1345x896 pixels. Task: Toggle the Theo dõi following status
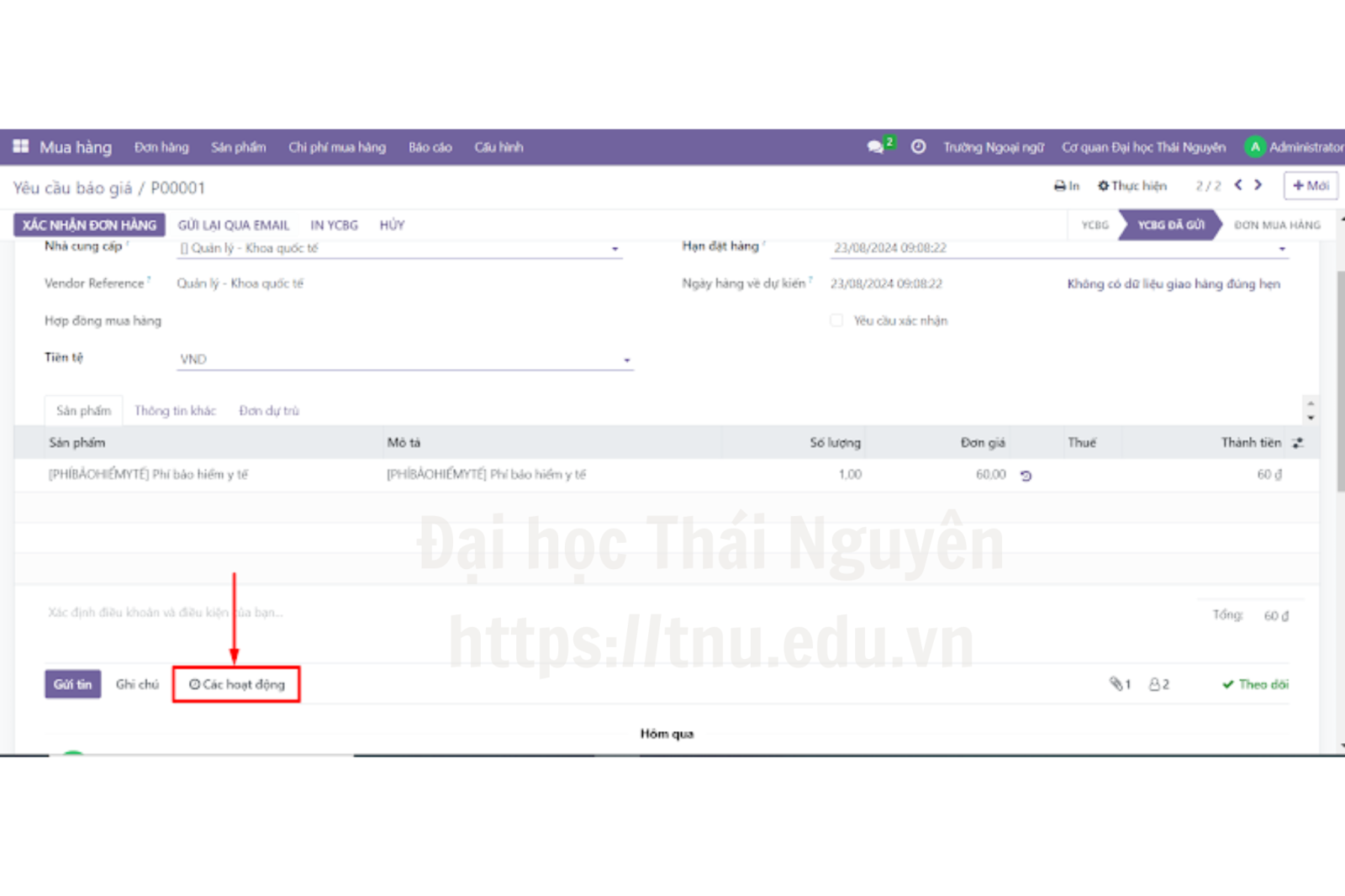click(1255, 684)
